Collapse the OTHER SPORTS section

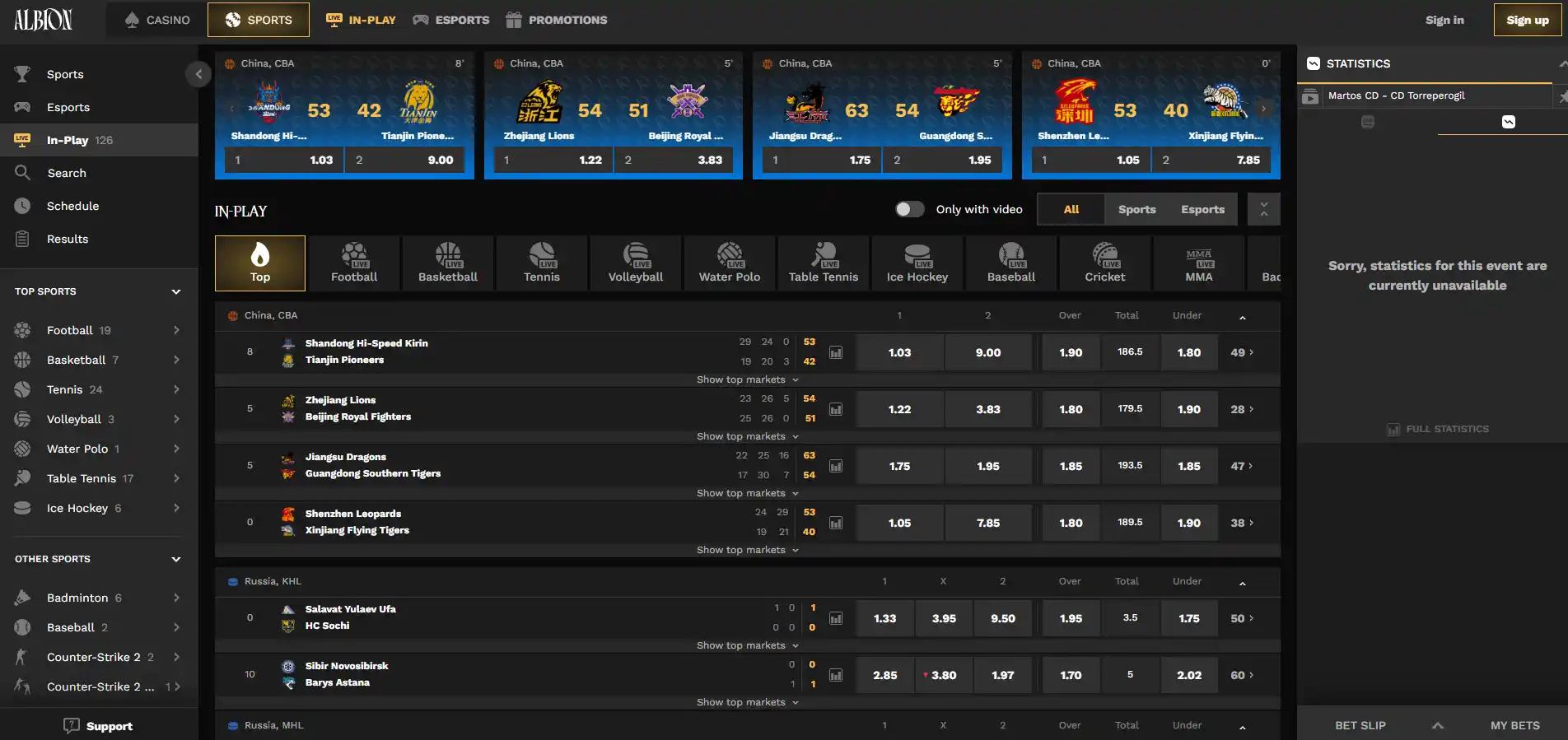(175, 559)
